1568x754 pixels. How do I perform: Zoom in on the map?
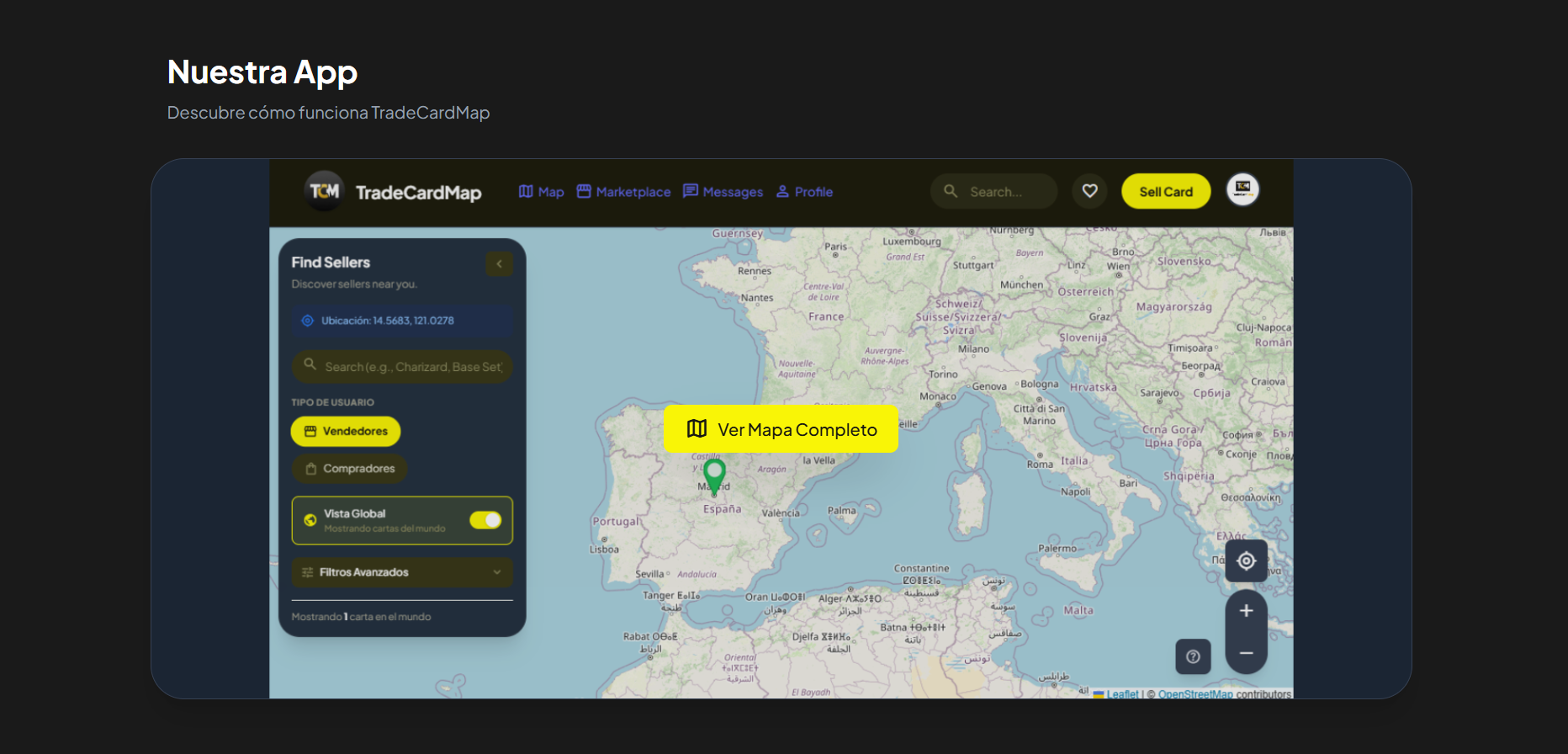tap(1246, 611)
